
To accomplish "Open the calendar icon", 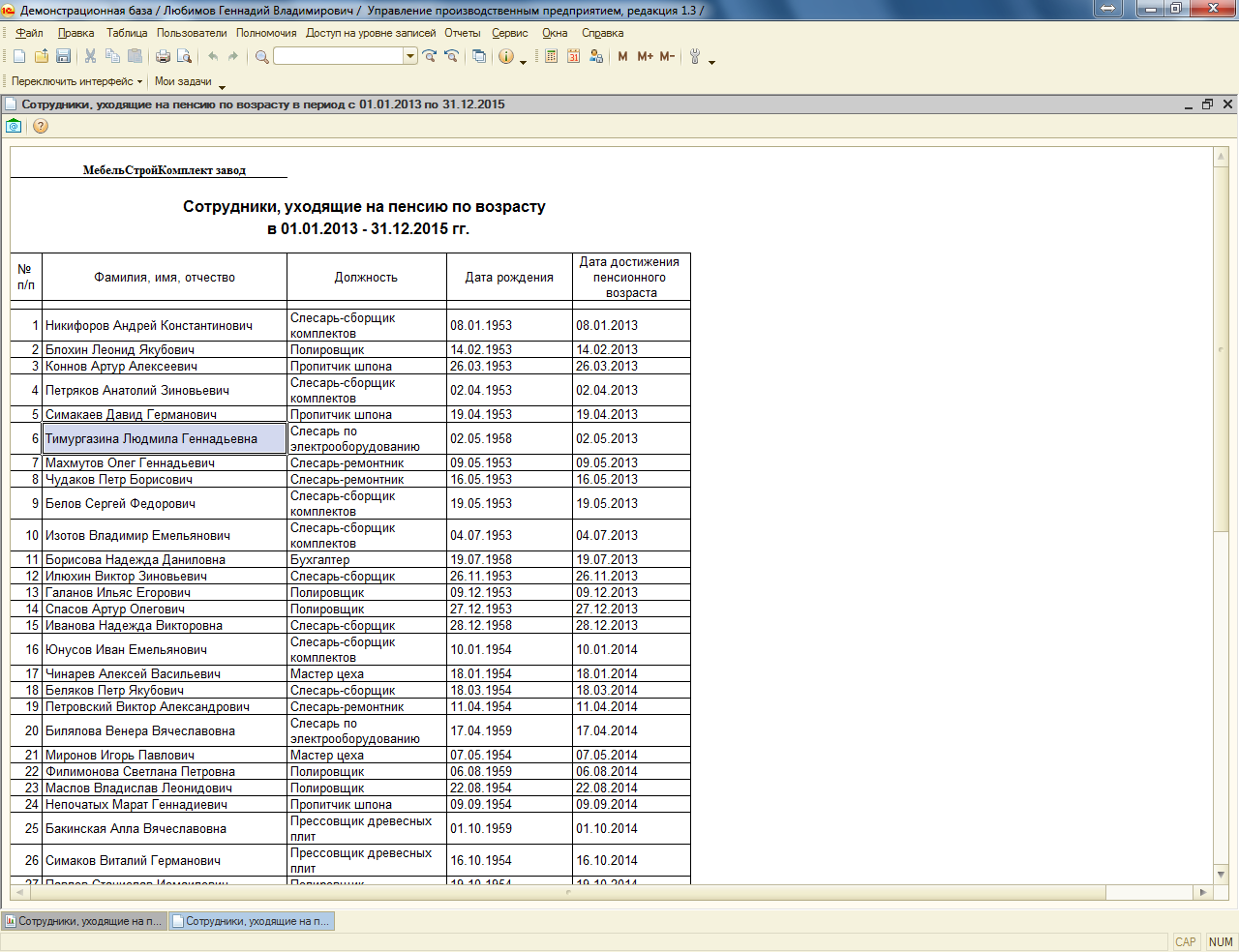I will [x=573, y=57].
